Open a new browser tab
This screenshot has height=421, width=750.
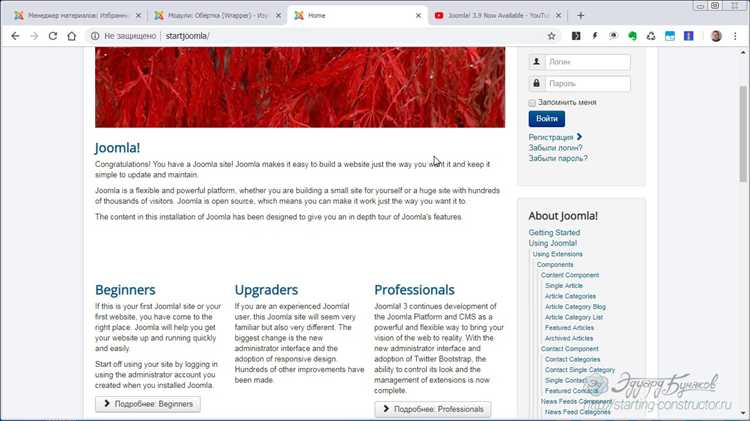tap(581, 15)
